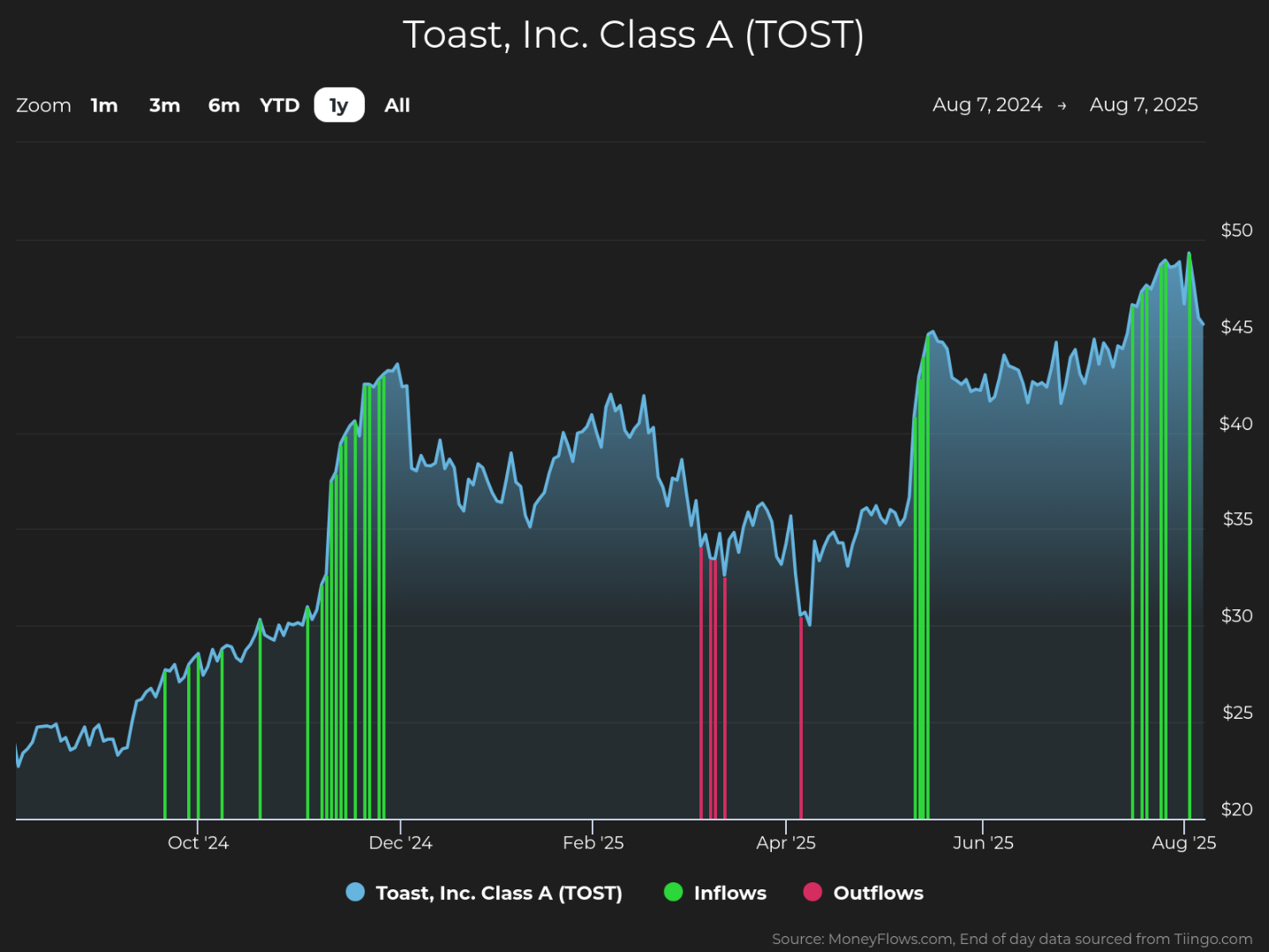The image size is (1269, 952).
Task: Switch zoom to YTD
Action: [x=280, y=105]
